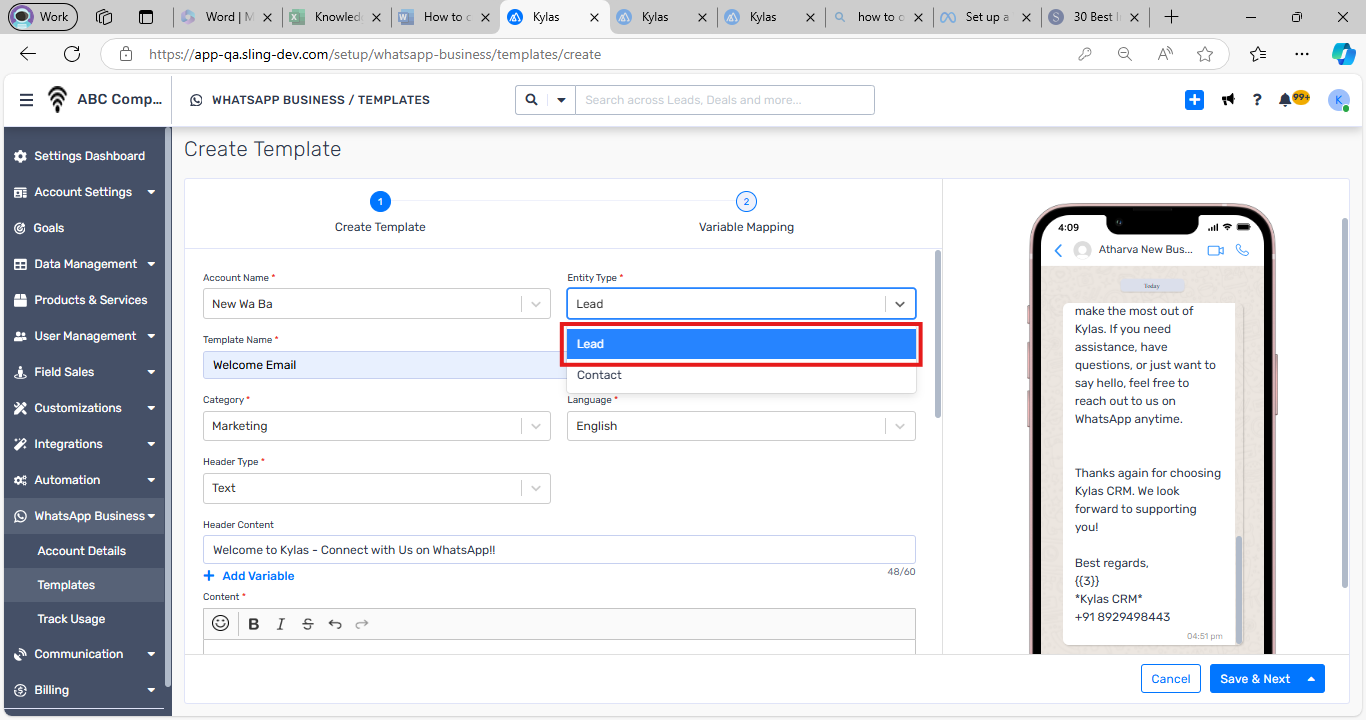Click the browser address bar URL

point(375,54)
